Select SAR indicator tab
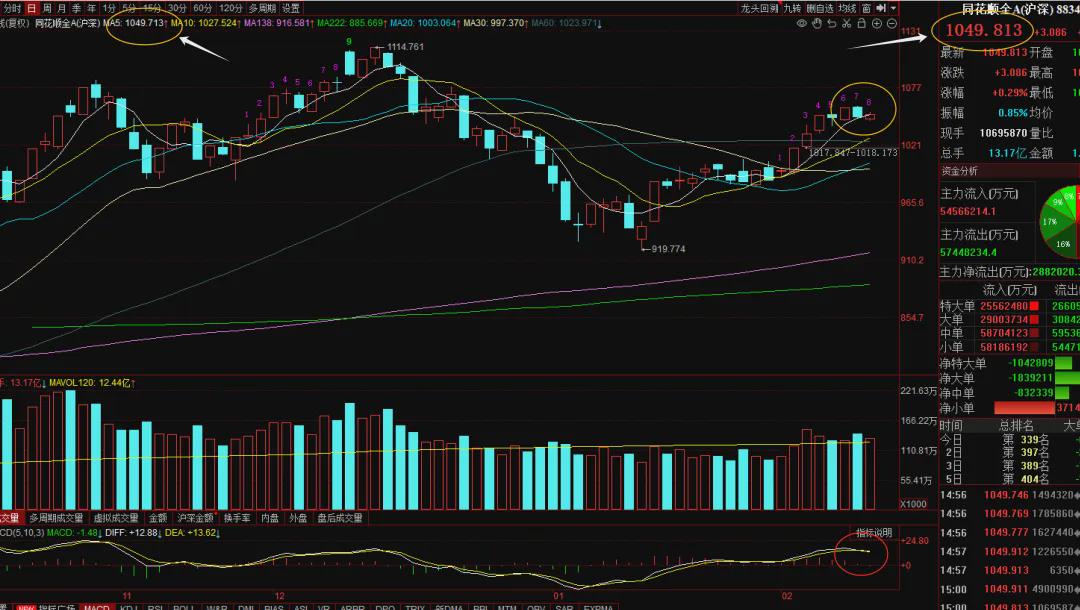1080x610 pixels. [x=564, y=607]
